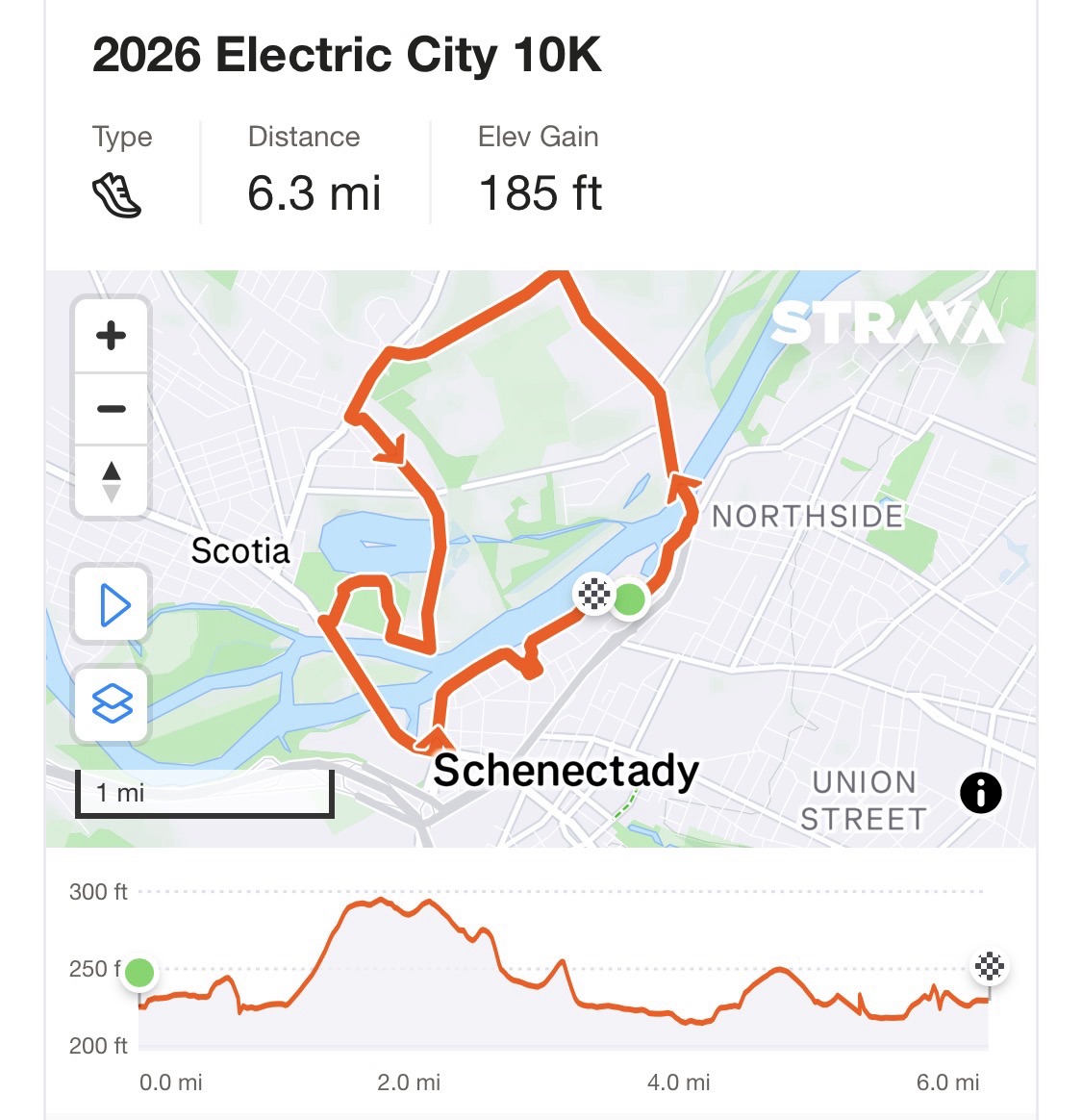This screenshot has width=1082, height=1120.
Task: Zoom out of the route map
Action: point(112,409)
